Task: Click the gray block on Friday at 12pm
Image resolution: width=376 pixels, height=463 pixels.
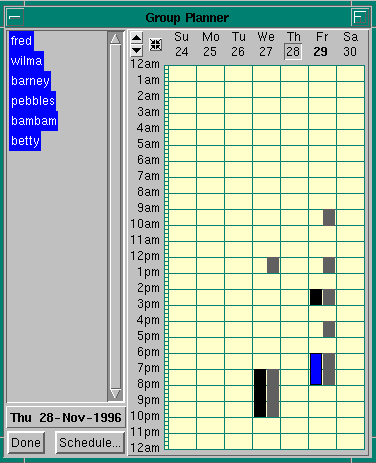Action: (329, 265)
